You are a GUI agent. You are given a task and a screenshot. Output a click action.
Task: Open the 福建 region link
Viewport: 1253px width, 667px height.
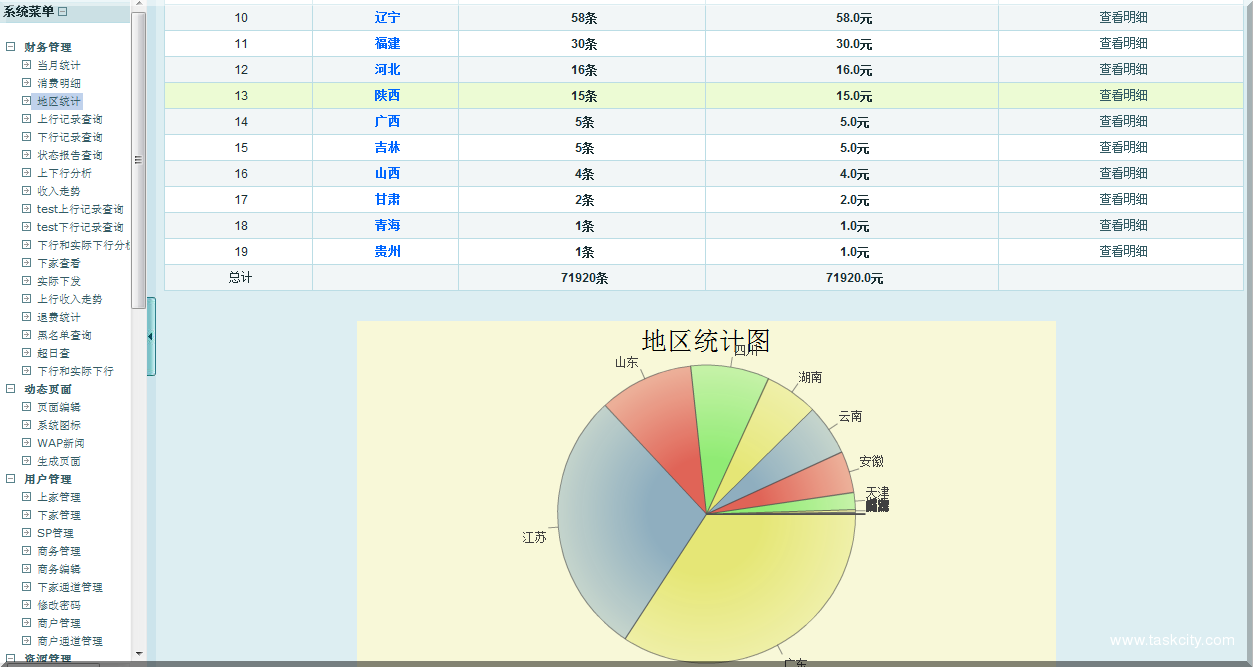(387, 44)
